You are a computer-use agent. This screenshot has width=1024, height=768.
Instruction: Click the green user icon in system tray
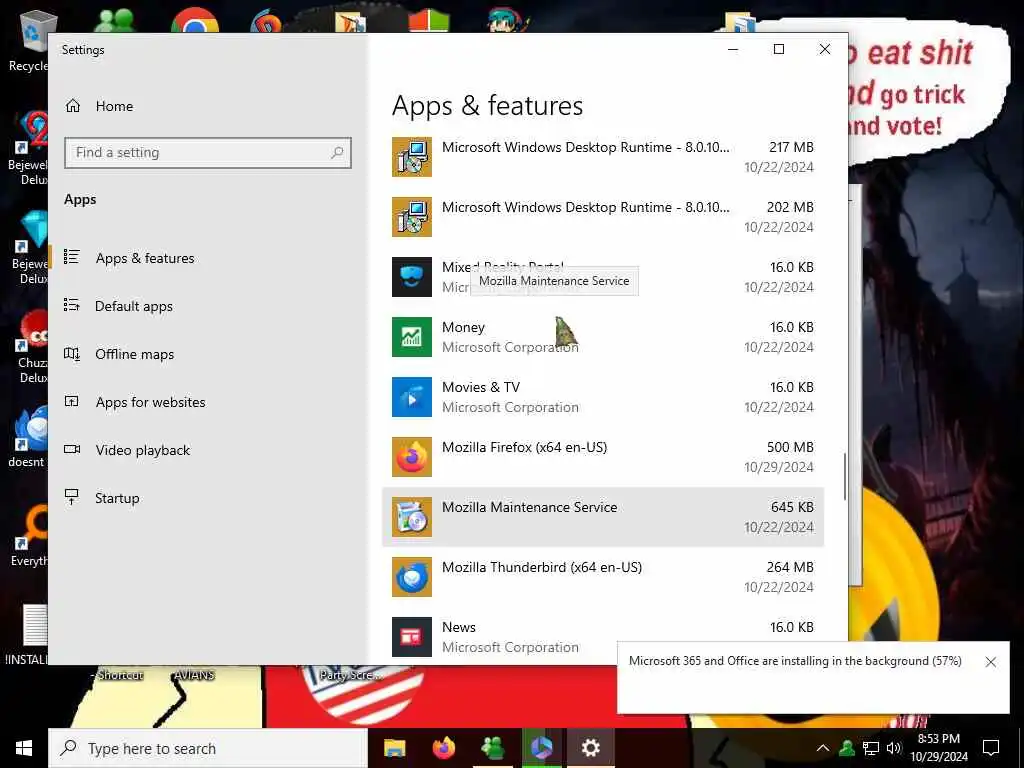coord(847,748)
